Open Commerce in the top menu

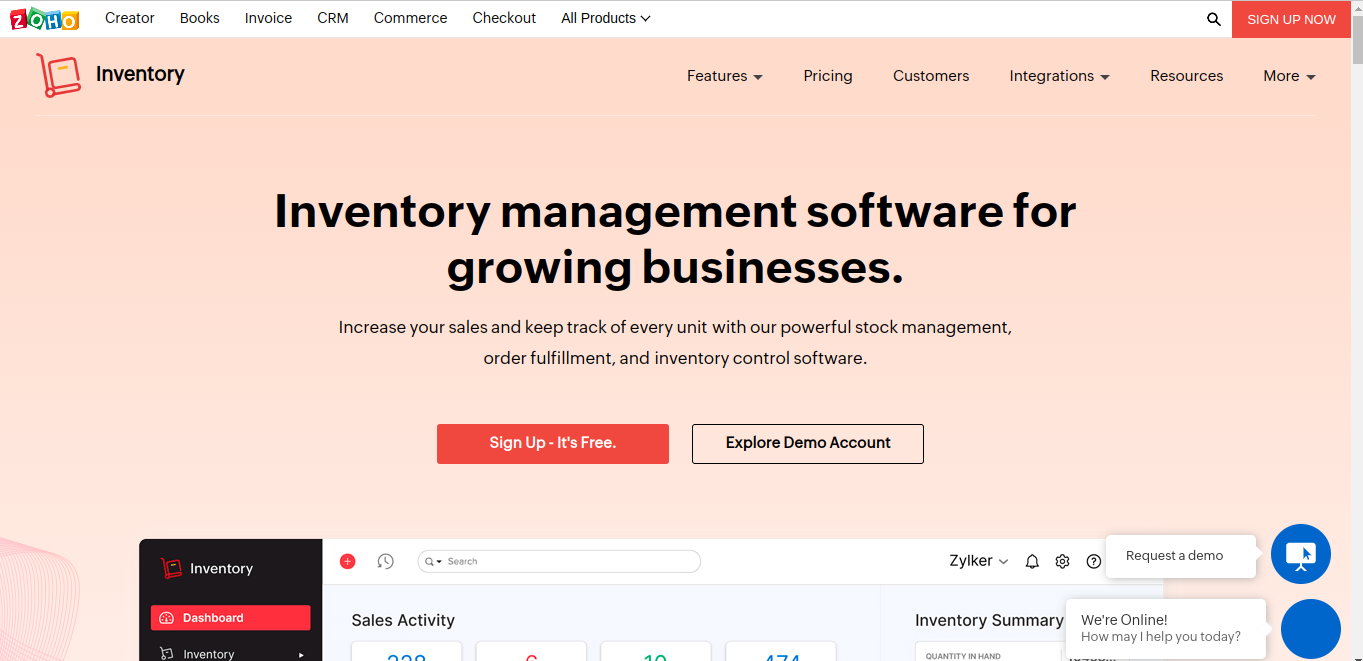411,18
